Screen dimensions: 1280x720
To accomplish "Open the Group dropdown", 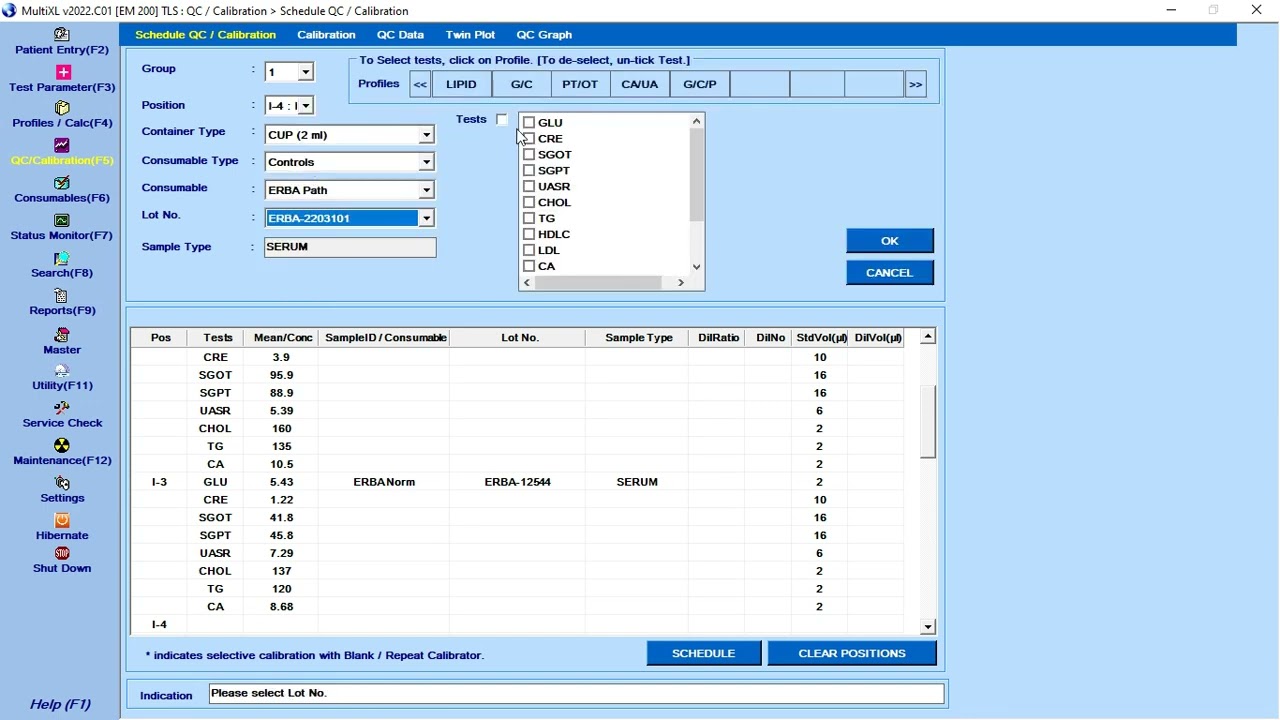I will (x=306, y=72).
